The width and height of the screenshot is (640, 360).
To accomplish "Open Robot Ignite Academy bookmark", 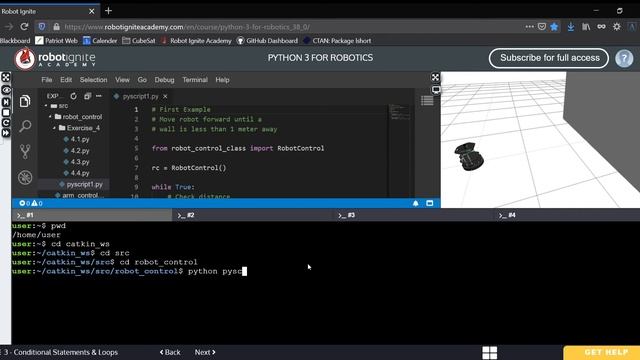I will click(196, 41).
